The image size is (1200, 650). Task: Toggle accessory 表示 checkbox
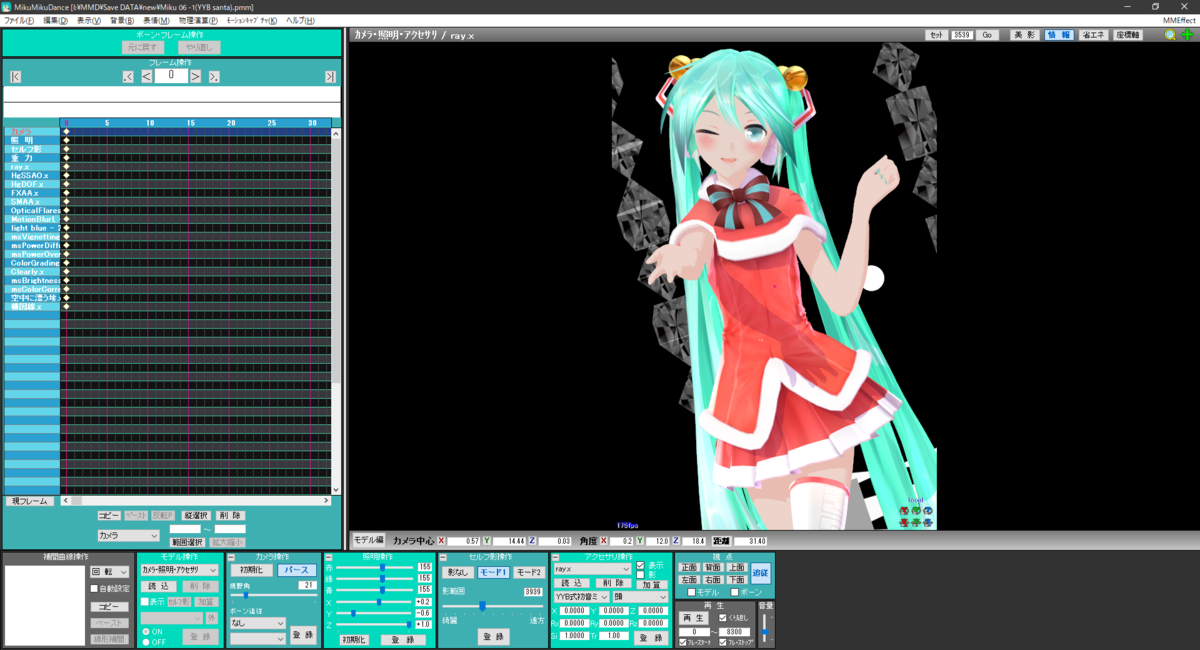(640, 565)
